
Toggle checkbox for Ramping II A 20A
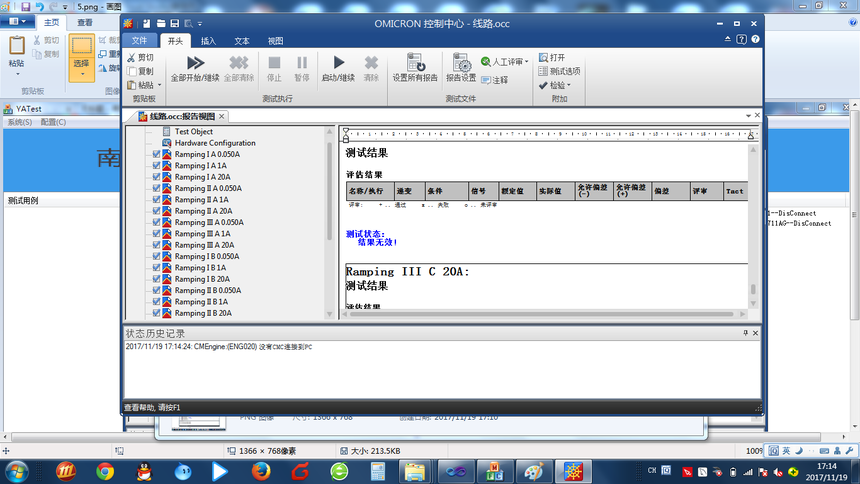156,211
